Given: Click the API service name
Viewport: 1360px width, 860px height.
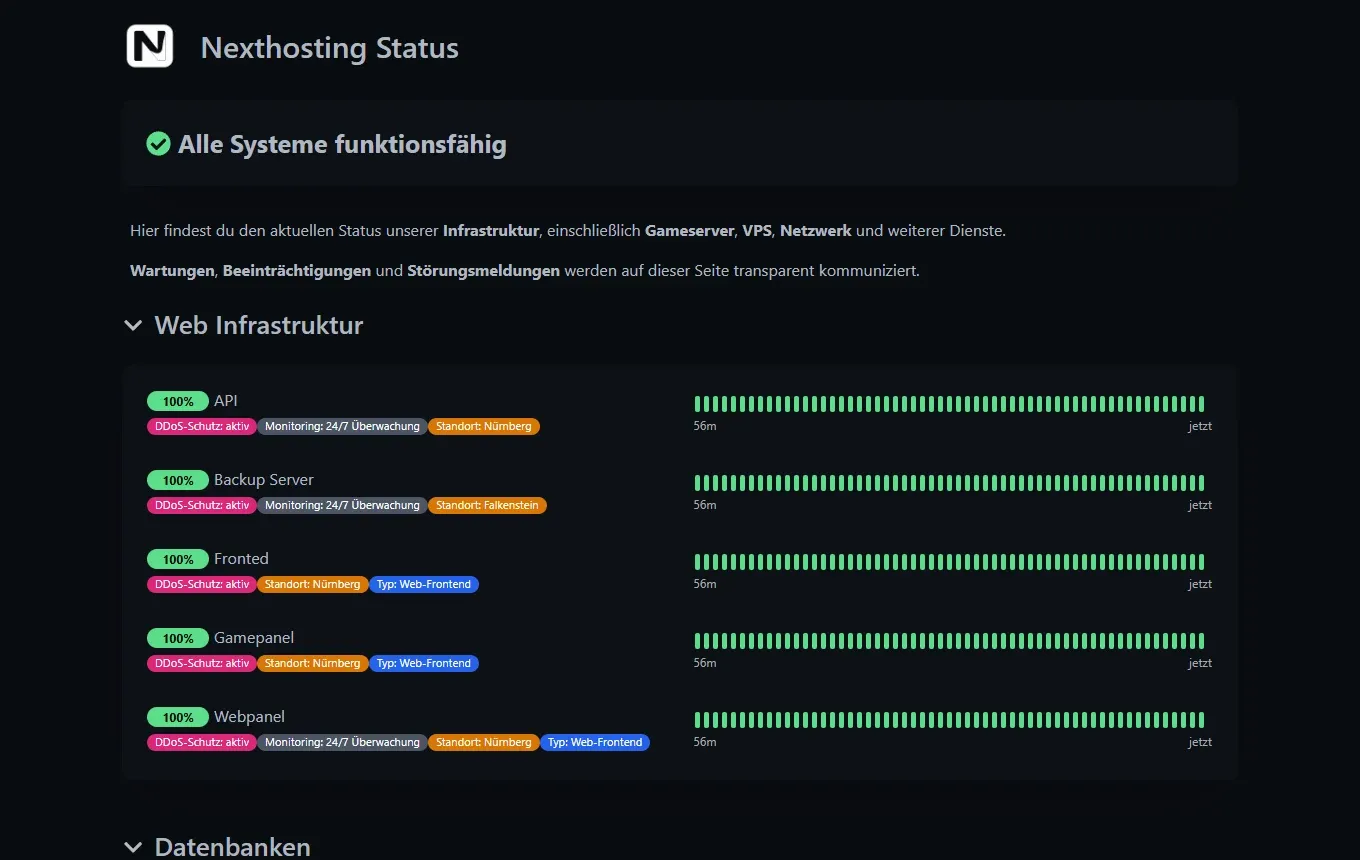Looking at the screenshot, I should pyautogui.click(x=226, y=401).
